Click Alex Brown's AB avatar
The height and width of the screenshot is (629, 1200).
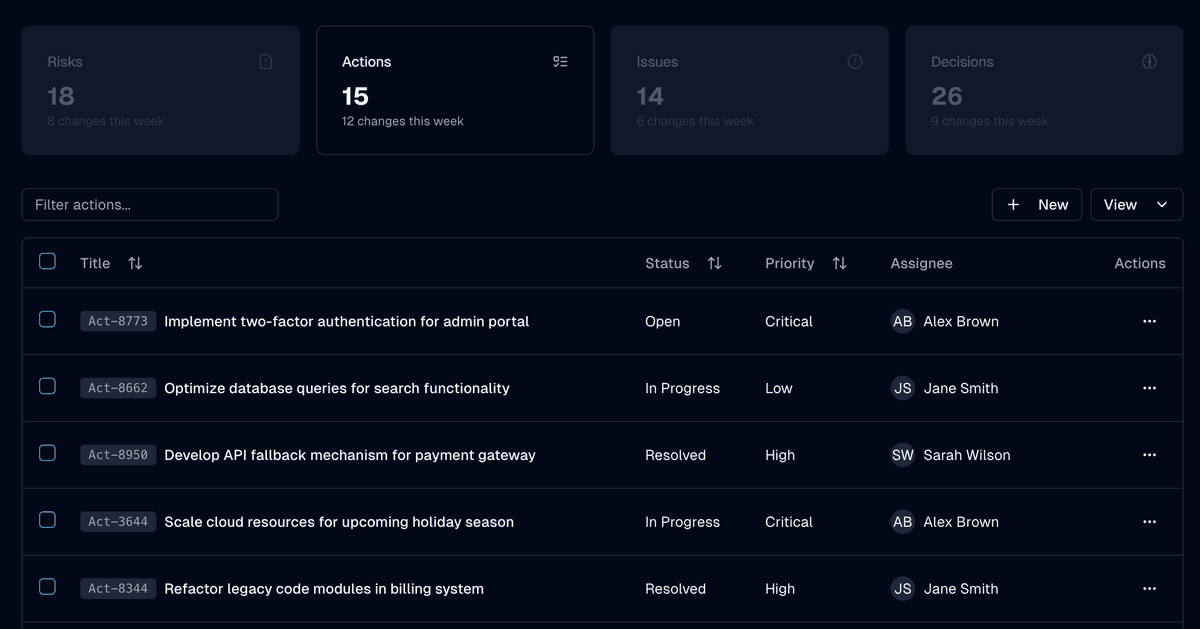tap(902, 321)
